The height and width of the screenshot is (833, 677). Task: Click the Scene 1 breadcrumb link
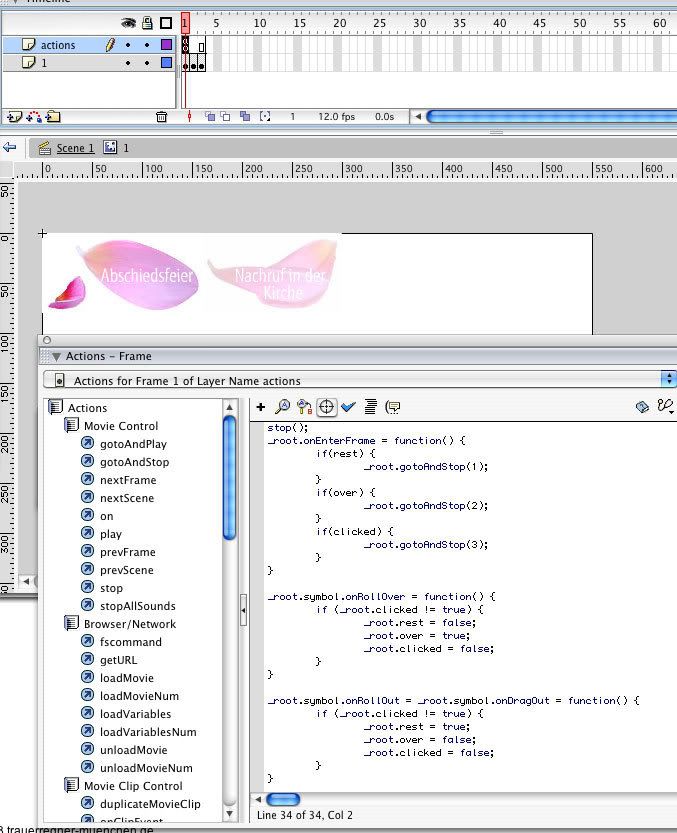(x=75, y=148)
